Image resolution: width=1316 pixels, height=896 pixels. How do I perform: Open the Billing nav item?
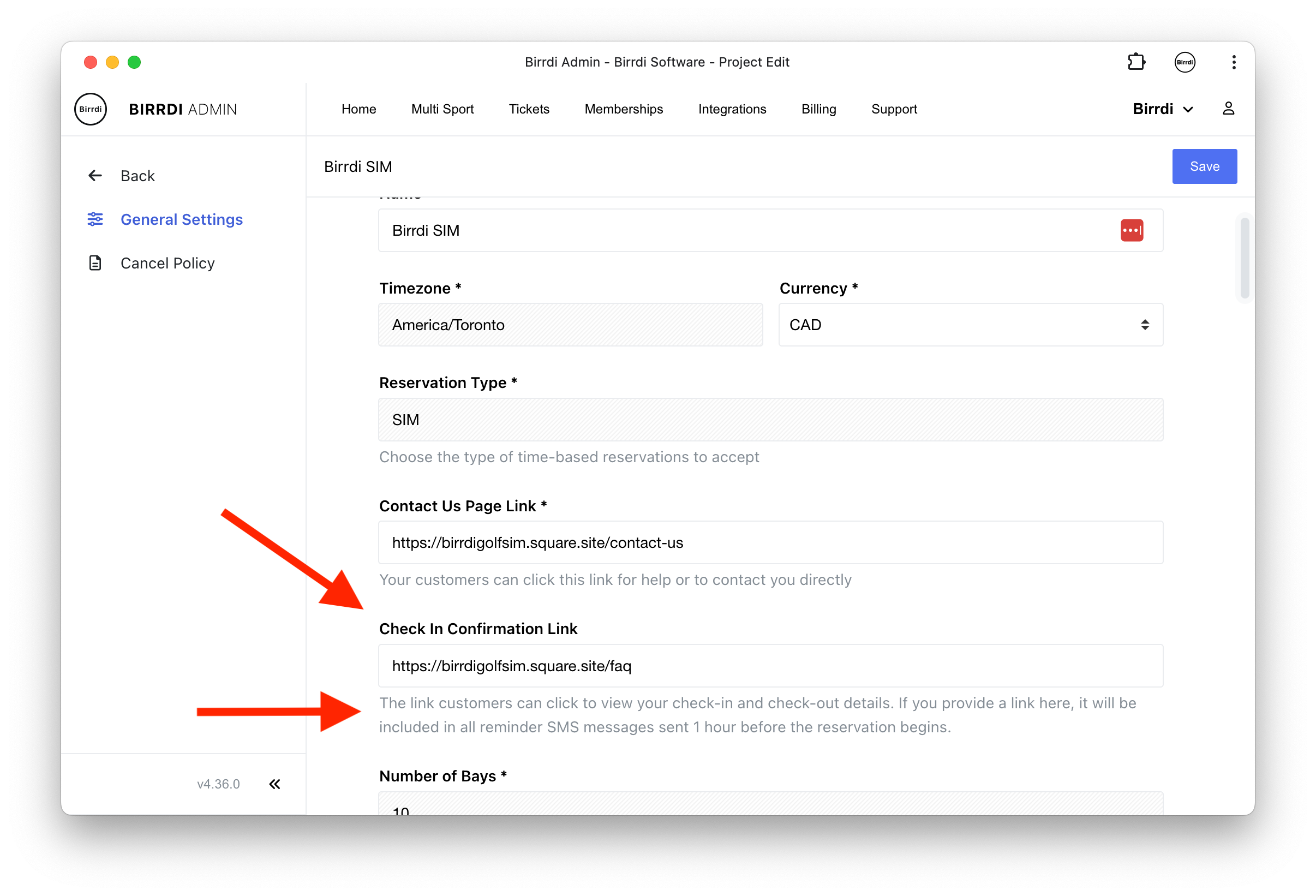click(x=818, y=109)
